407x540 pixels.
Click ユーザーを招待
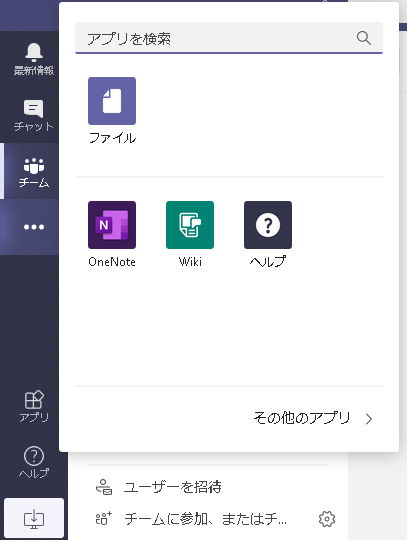tap(158, 487)
